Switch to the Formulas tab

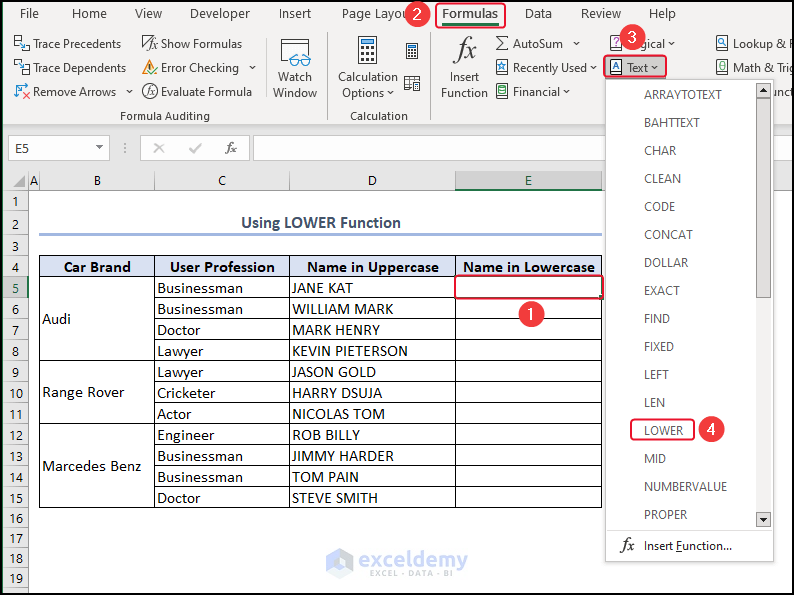tap(470, 14)
